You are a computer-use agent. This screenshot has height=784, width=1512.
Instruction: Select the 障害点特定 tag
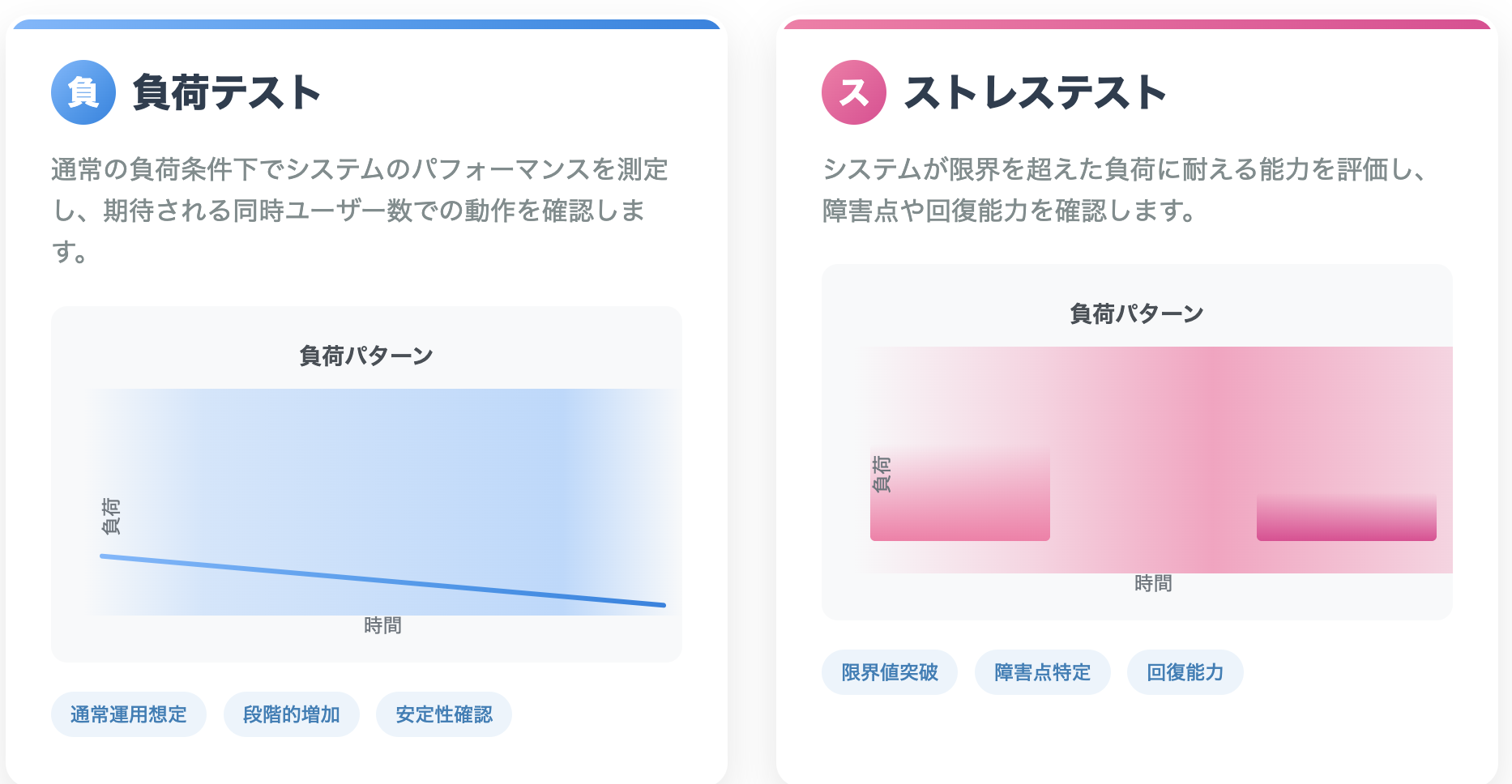(x=1043, y=672)
